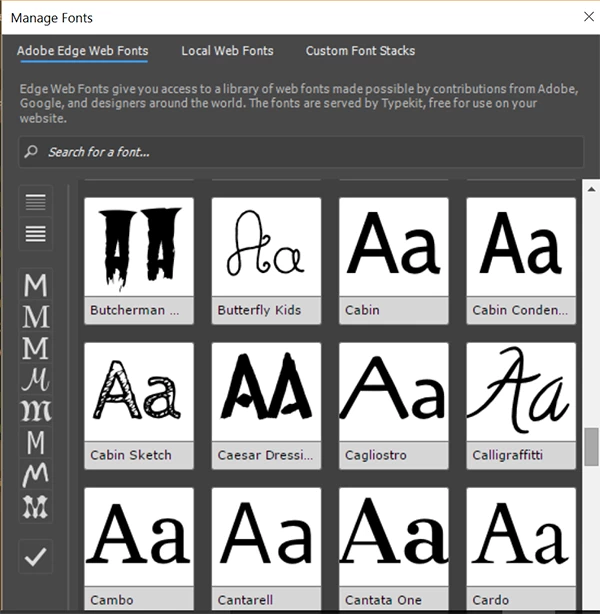Focus the Search for a font field
600x614 pixels.
tap(301, 152)
